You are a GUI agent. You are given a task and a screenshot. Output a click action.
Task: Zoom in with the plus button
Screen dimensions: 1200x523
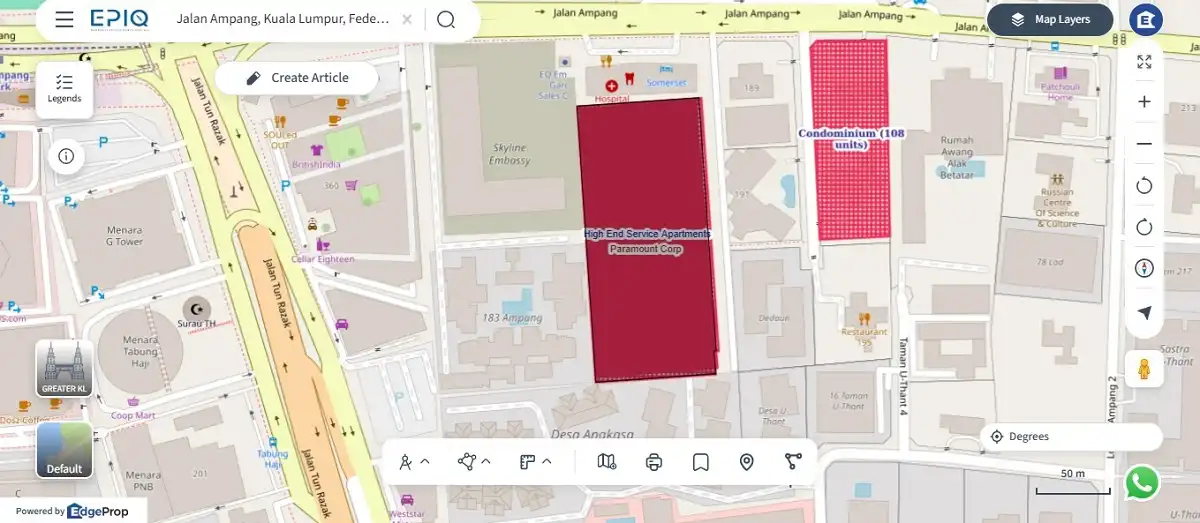pyautogui.click(x=1144, y=102)
